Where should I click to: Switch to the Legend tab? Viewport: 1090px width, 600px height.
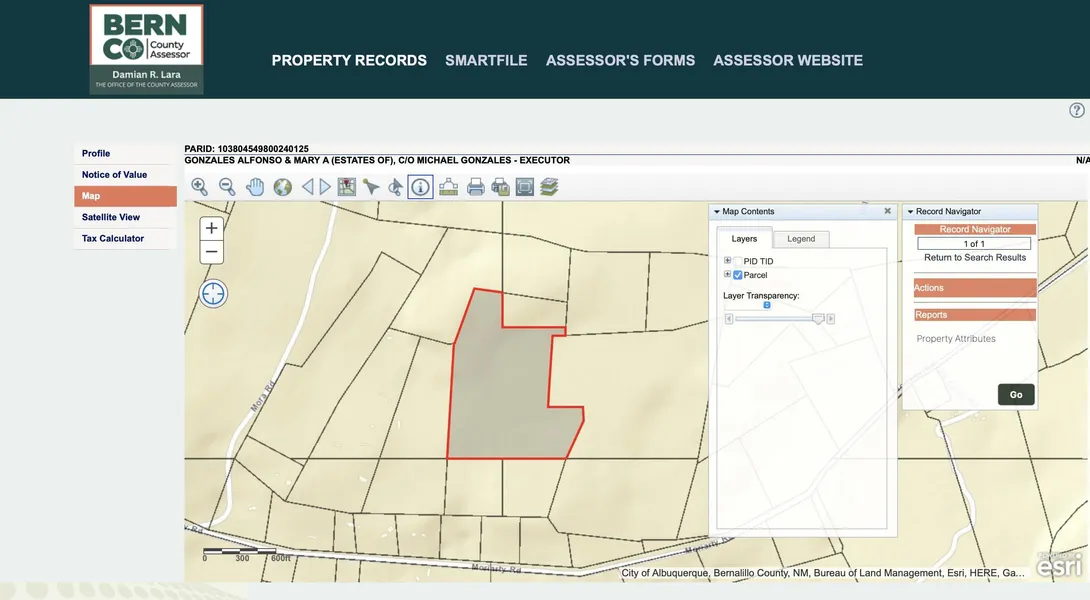801,239
